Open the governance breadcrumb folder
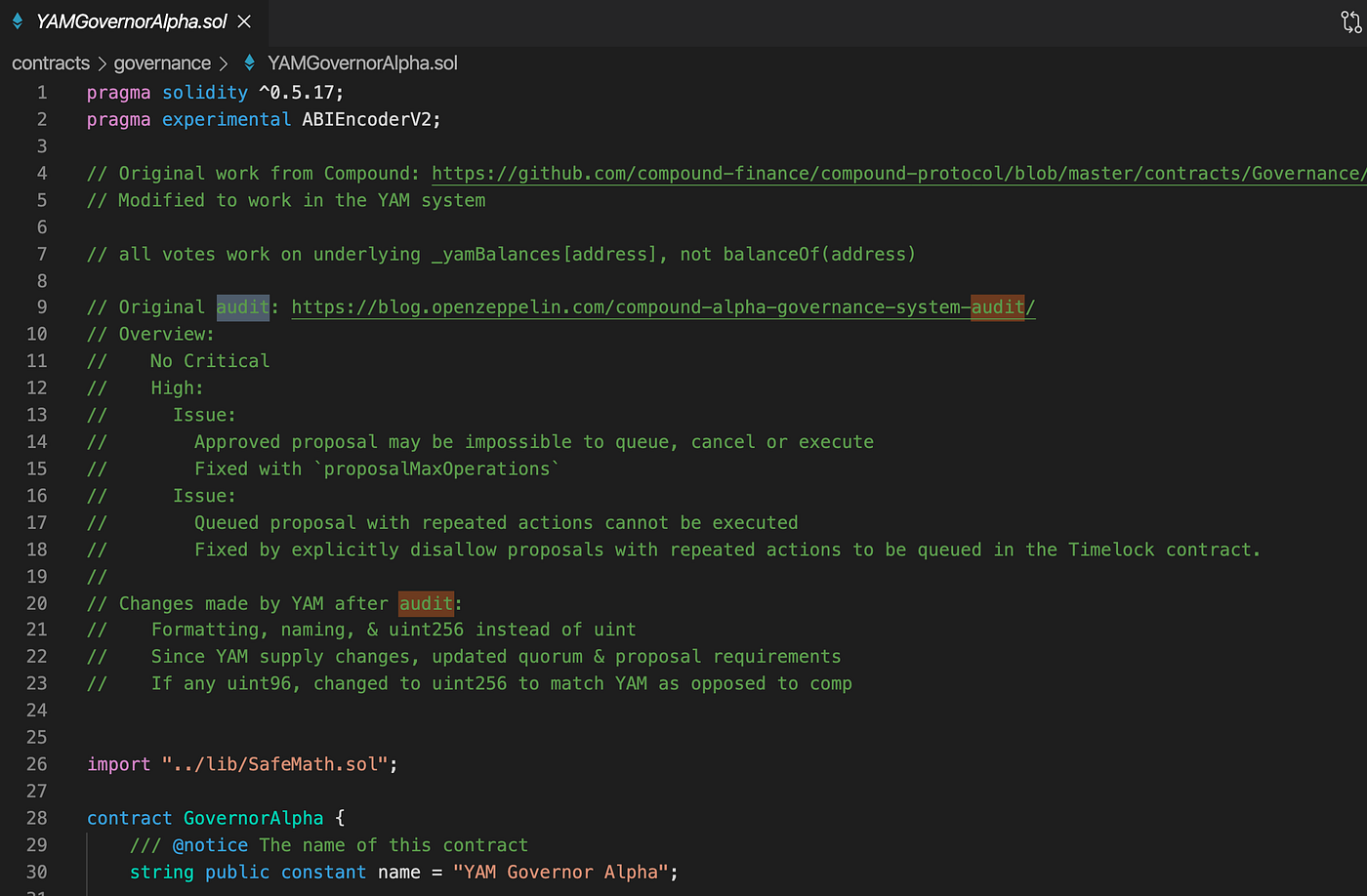 (162, 63)
